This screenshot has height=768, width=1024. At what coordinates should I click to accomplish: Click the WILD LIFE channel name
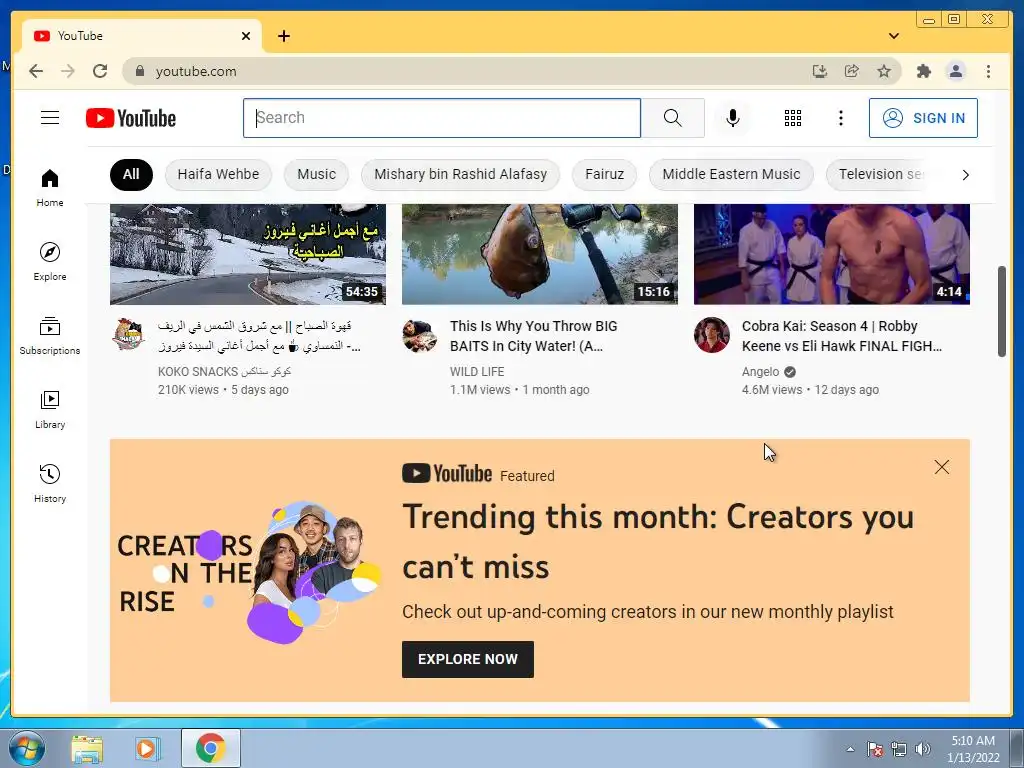(x=477, y=372)
